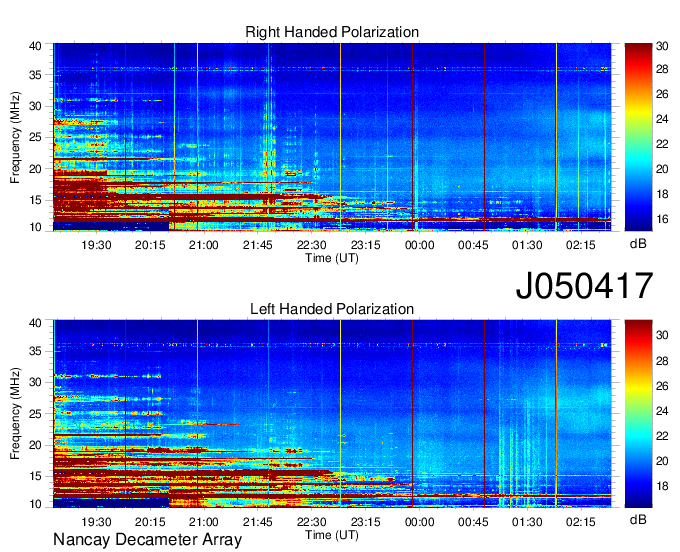The width and height of the screenshot is (680, 552).
Task: Click 21:00 time tick under right-handed plot
Action: 204,245
